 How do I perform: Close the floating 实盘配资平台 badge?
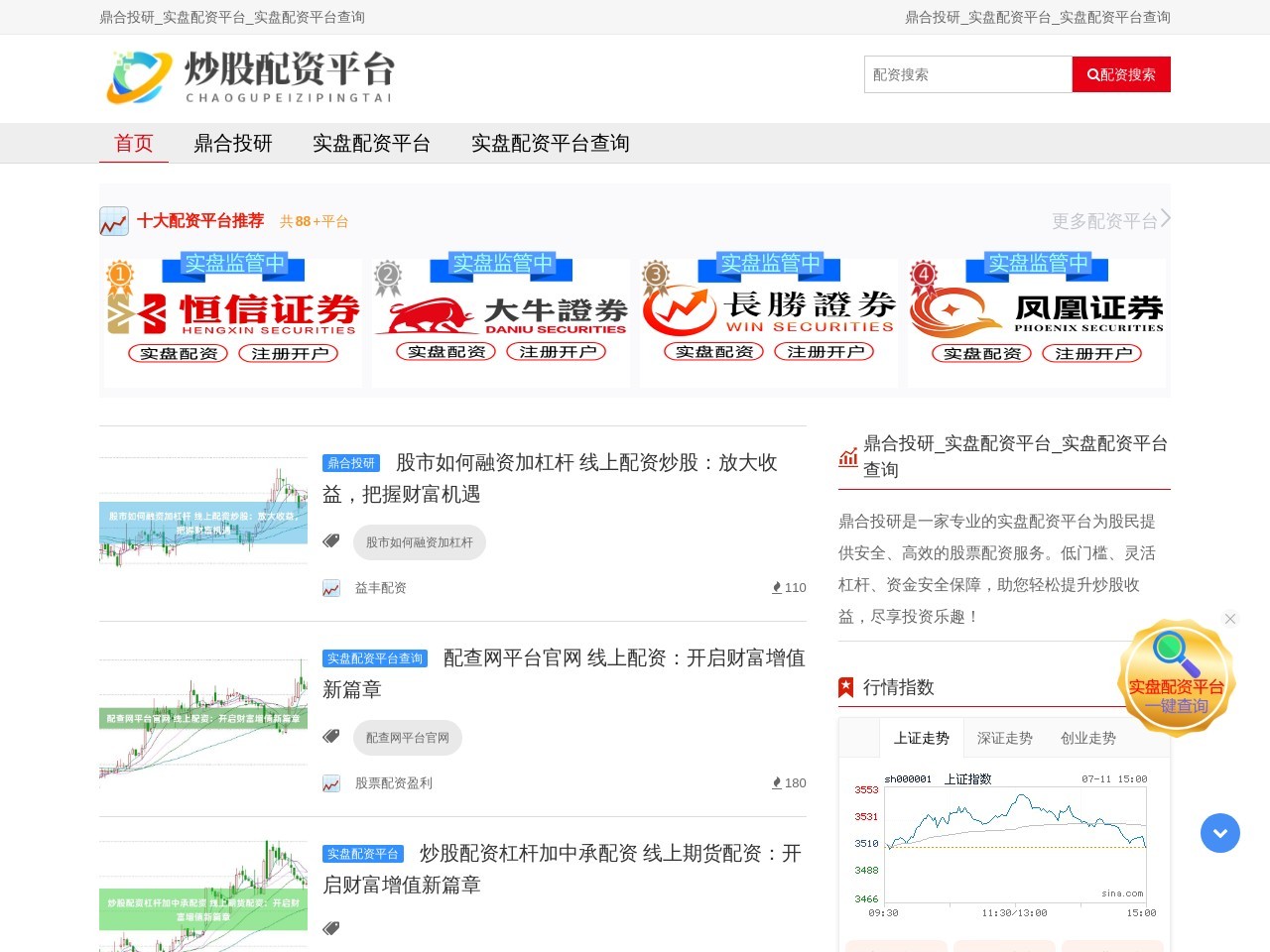tap(1230, 619)
